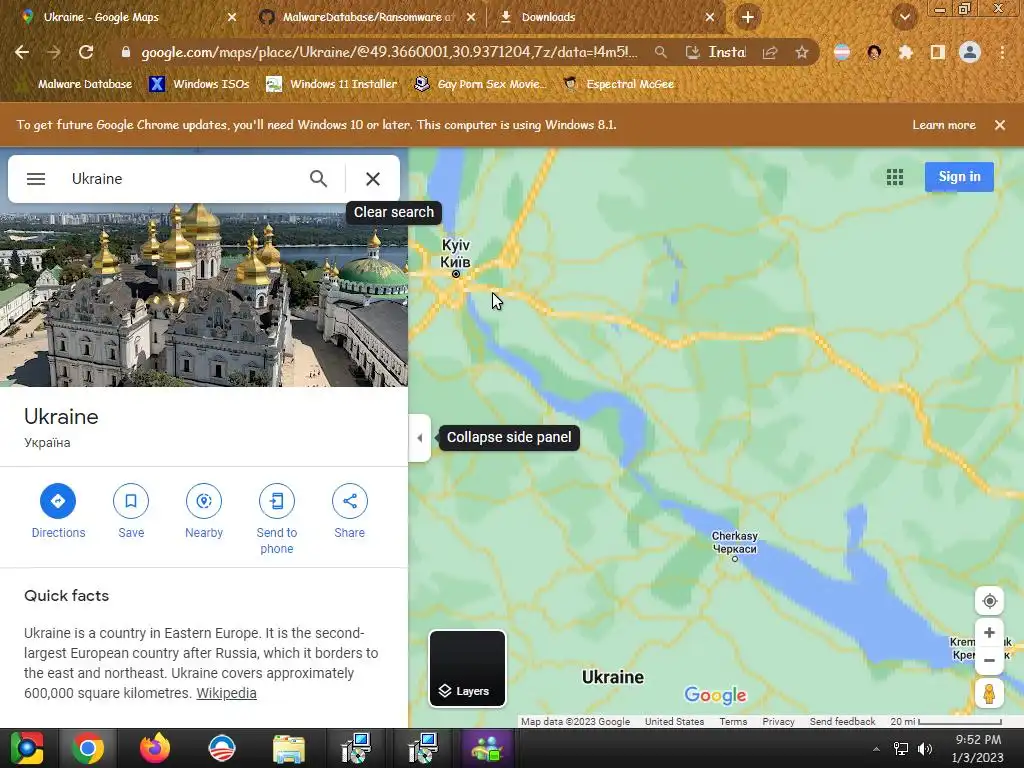Screen dimensions: 1024x768
Task: Click the zoom magnifier icon in address bar
Action: (661, 52)
